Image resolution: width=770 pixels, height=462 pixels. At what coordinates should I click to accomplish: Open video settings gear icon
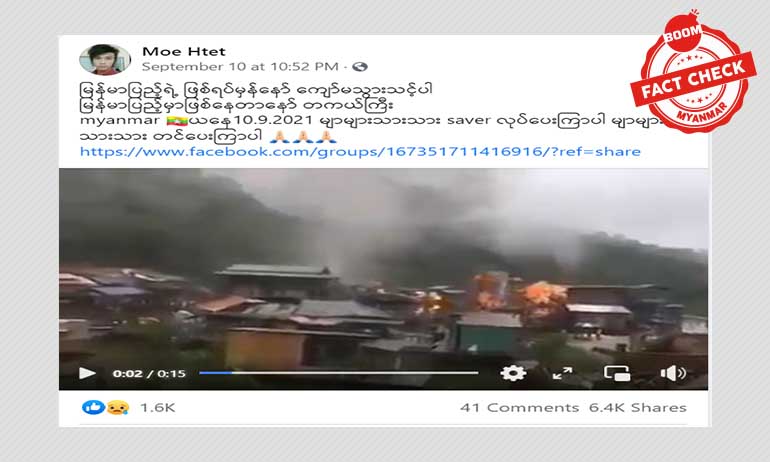coord(513,373)
